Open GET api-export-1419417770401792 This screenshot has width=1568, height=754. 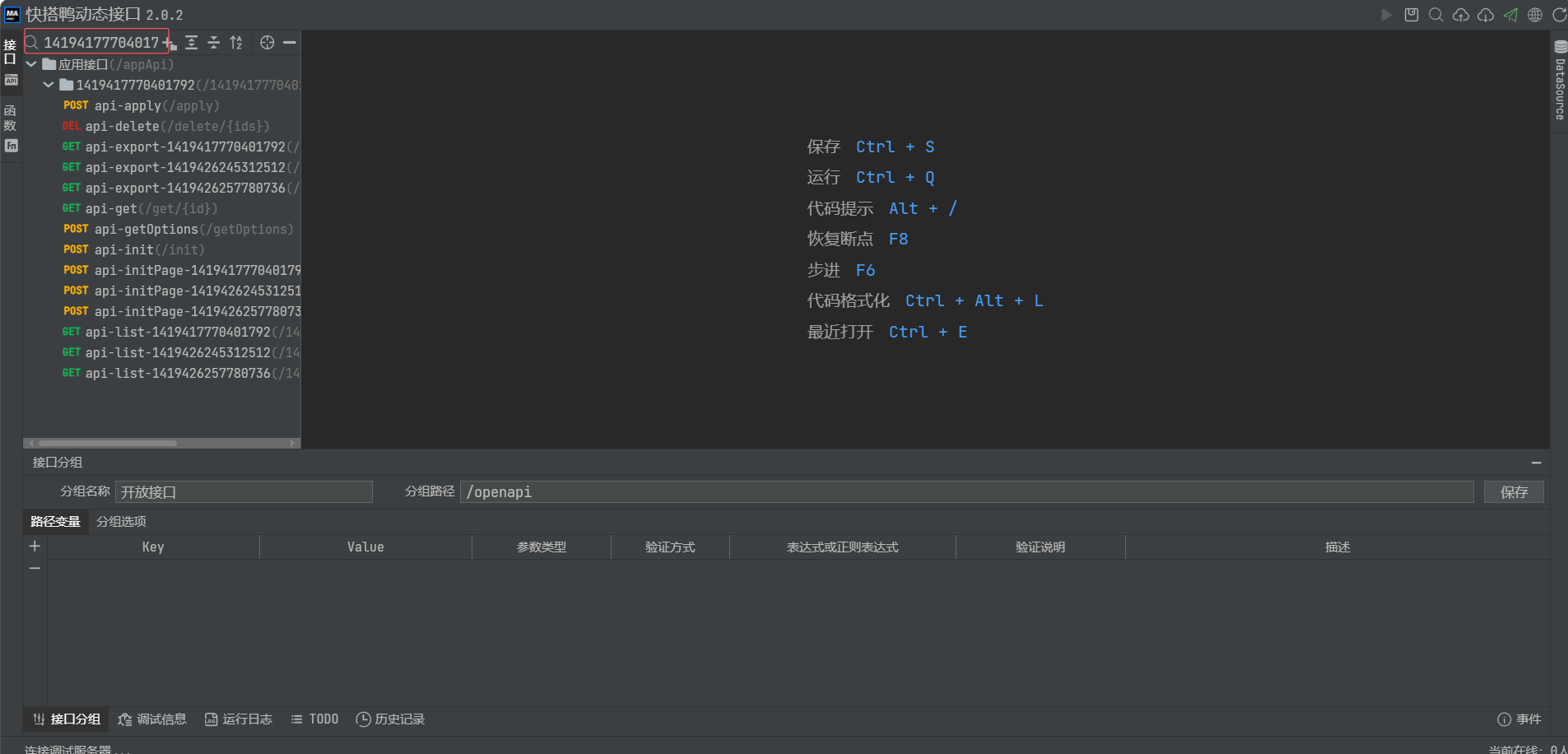[162, 147]
